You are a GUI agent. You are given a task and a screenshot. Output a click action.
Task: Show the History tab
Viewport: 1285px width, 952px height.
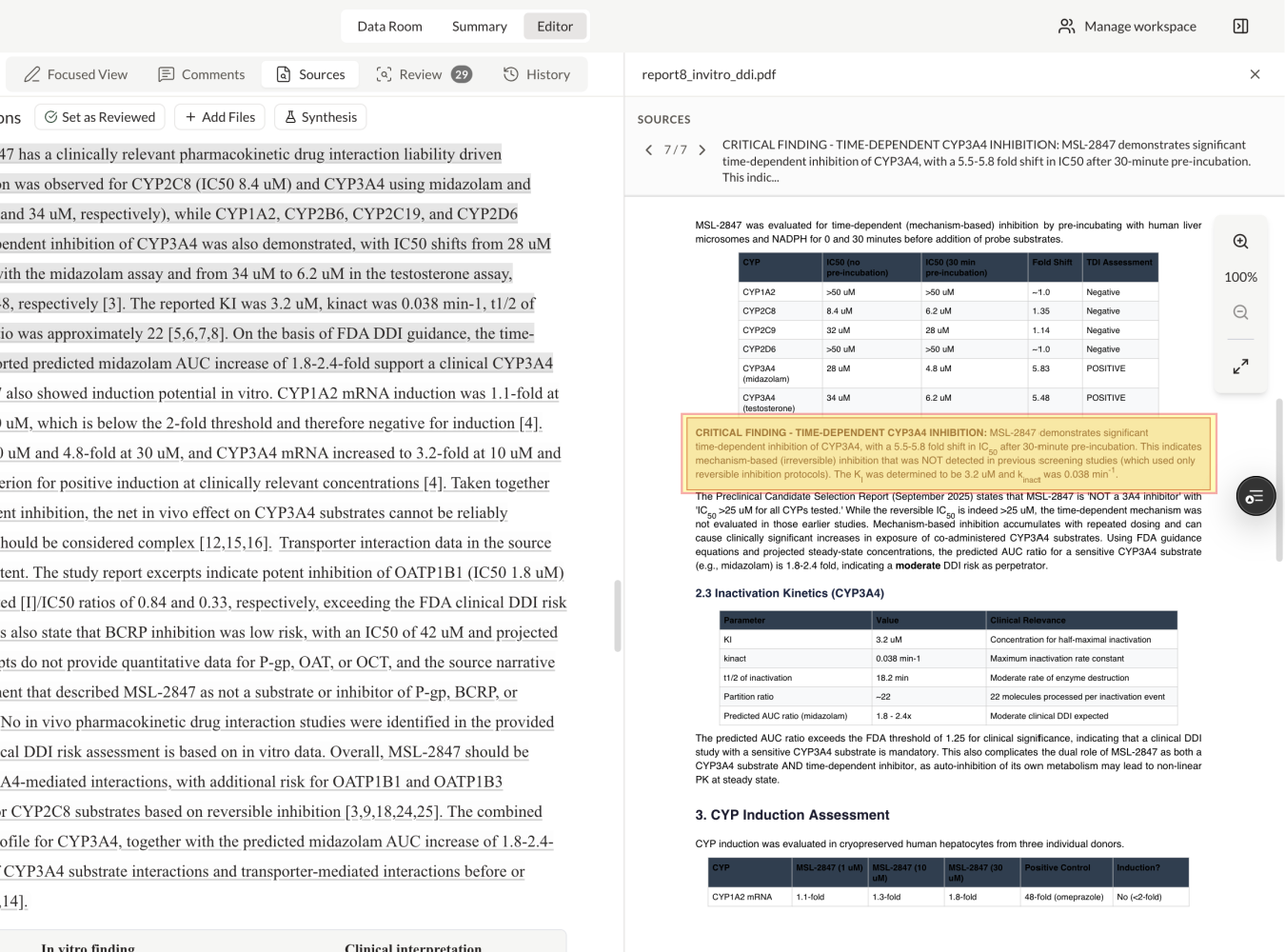coord(537,74)
